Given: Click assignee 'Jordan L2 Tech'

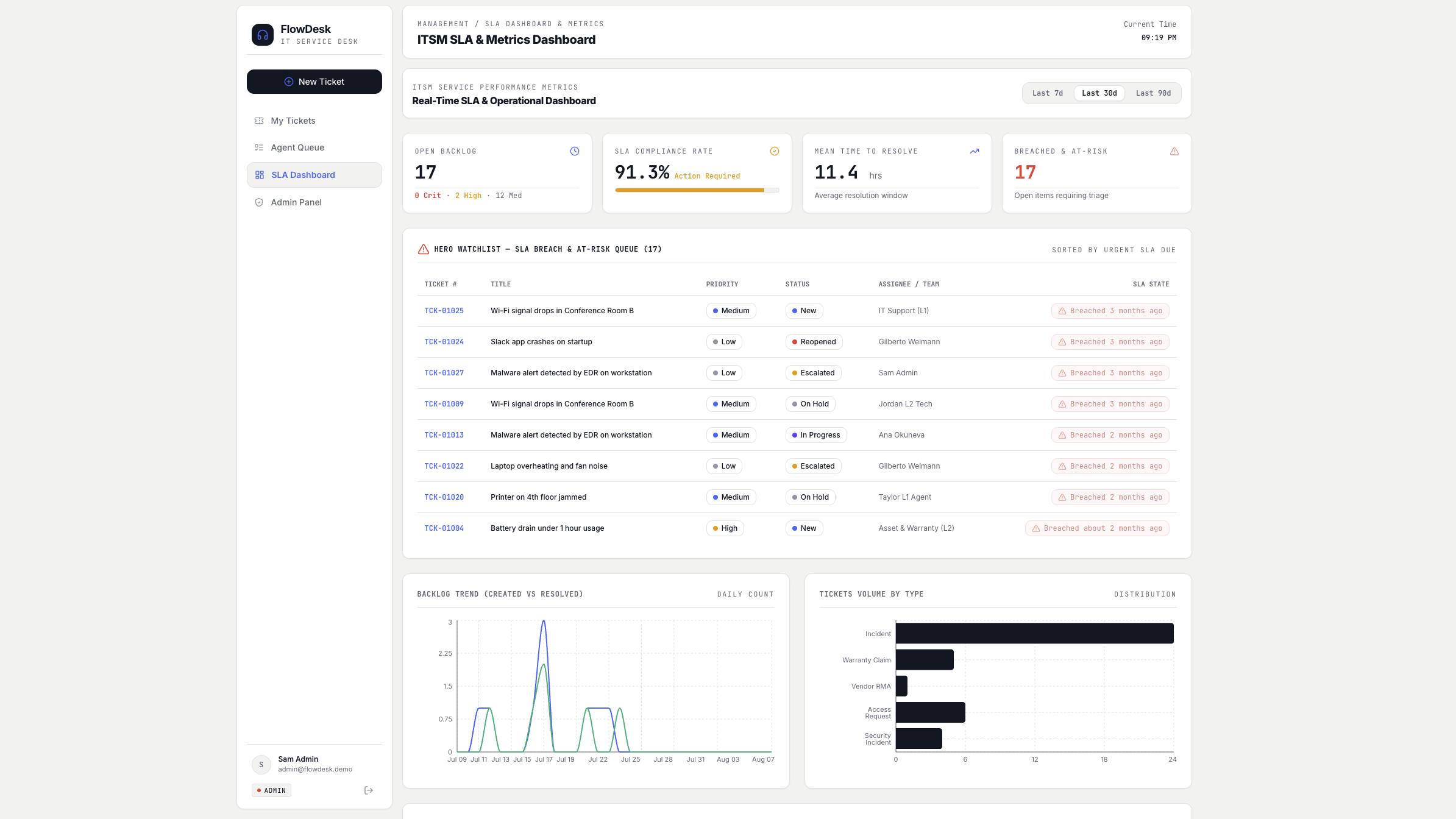Looking at the screenshot, I should point(905,404).
